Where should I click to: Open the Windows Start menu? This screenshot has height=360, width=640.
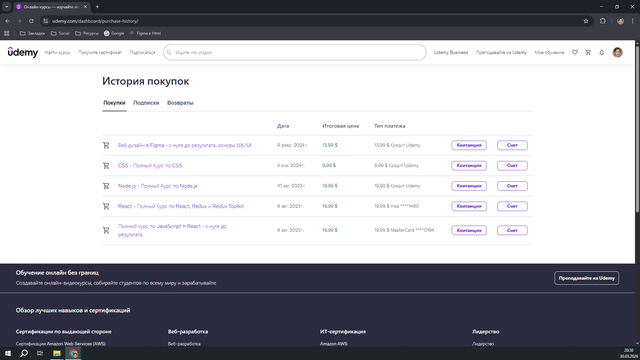8,353
